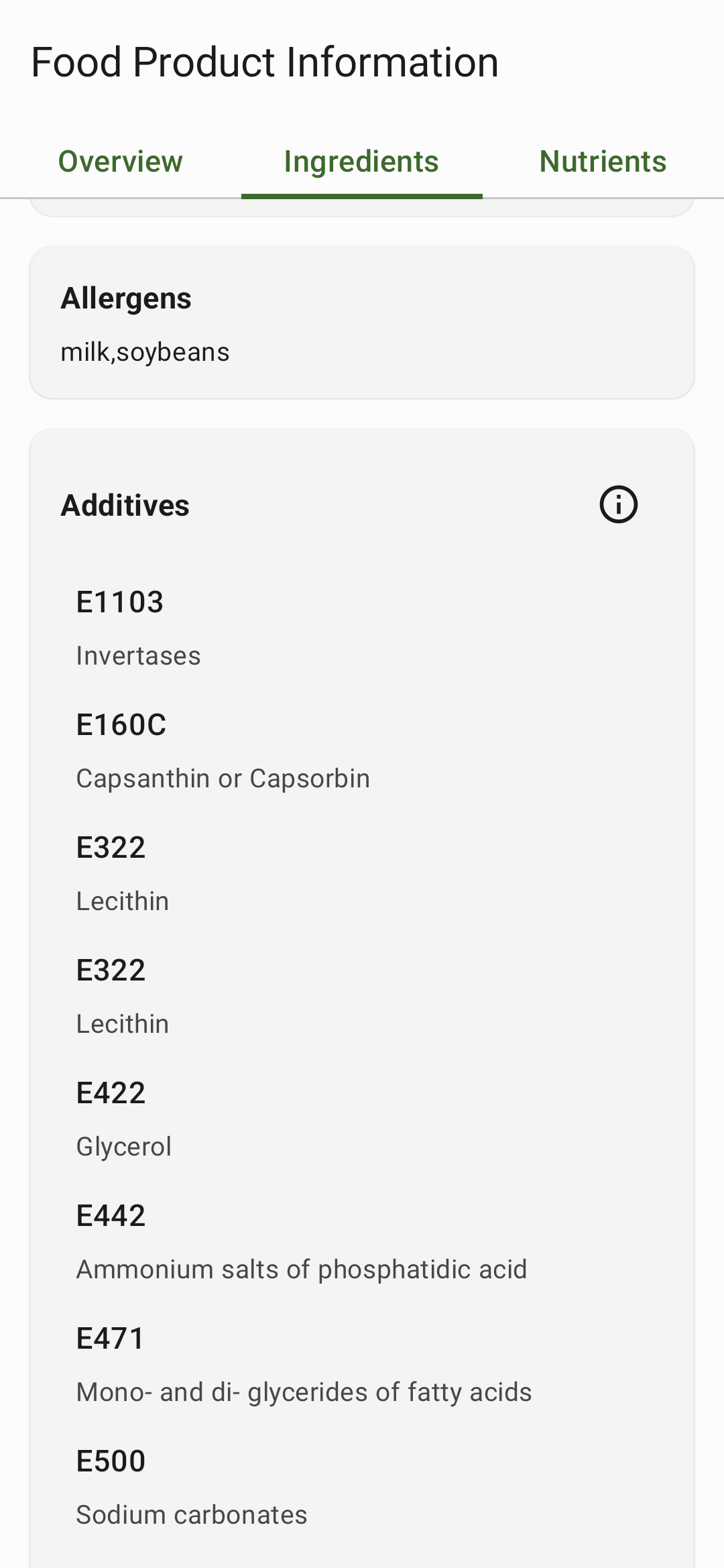This screenshot has width=724, height=1568.
Task: Tap the Sodium carbonates name
Action: (x=192, y=1515)
